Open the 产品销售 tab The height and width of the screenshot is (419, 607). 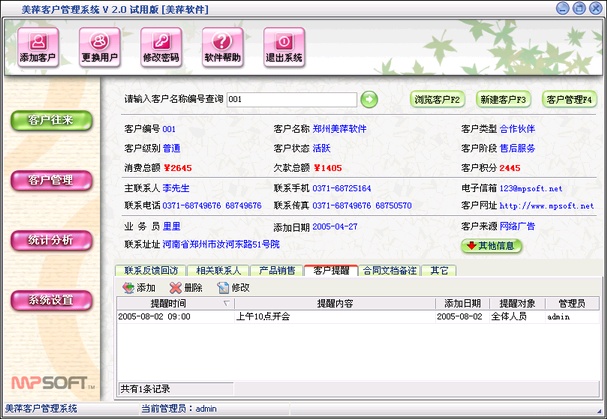click(277, 270)
